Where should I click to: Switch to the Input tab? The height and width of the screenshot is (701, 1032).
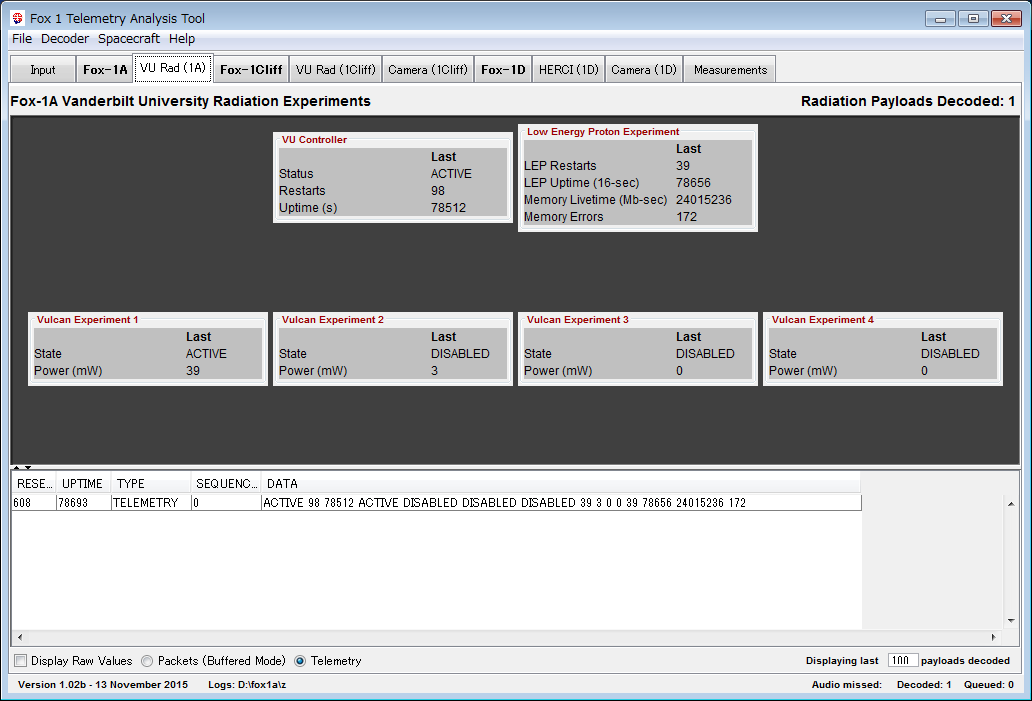[x=43, y=70]
